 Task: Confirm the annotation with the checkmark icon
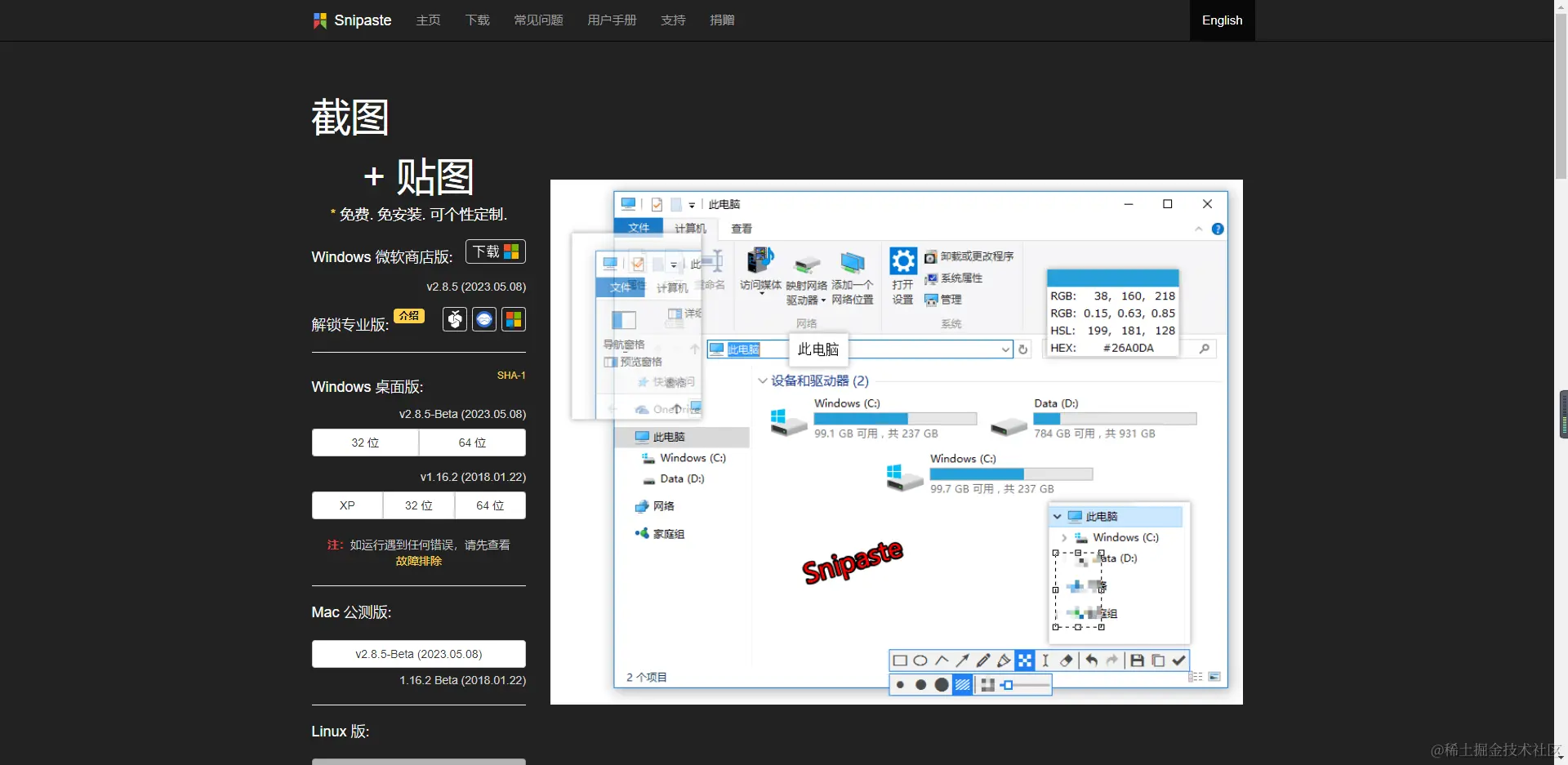[1179, 660]
